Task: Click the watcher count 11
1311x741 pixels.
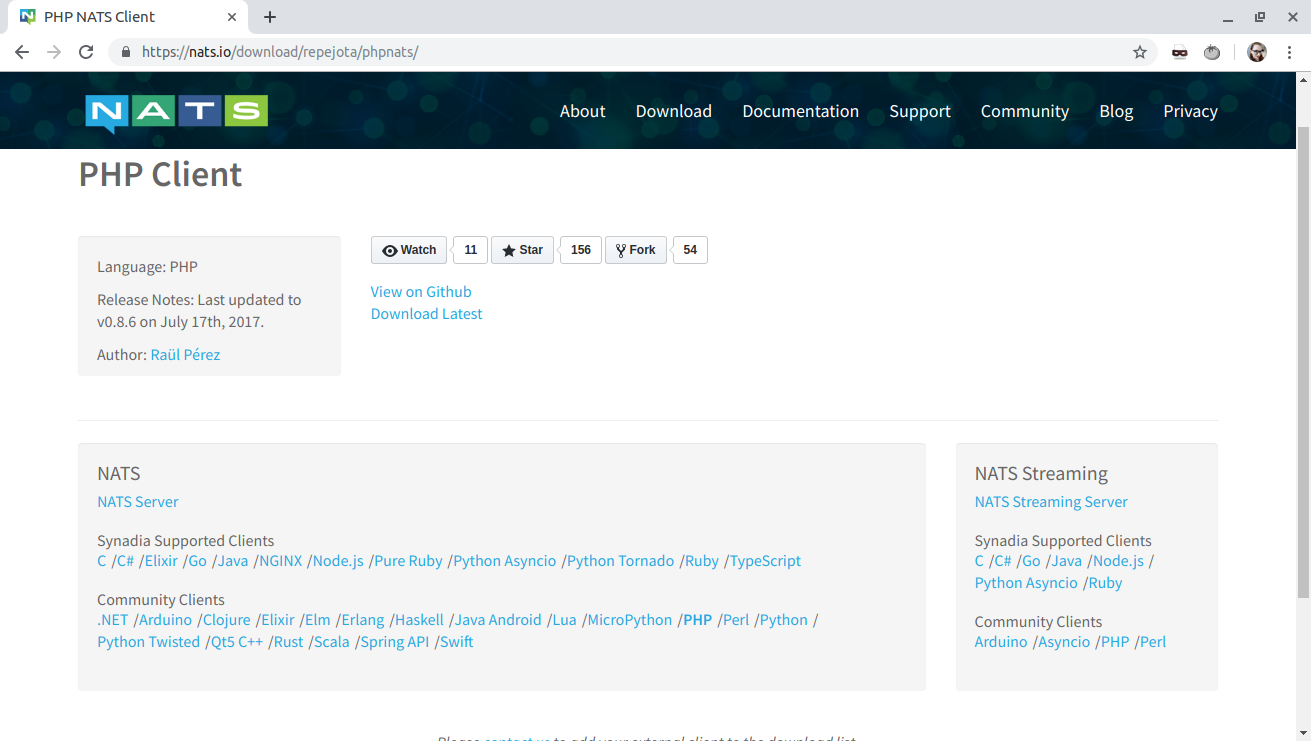Action: pyautogui.click(x=470, y=250)
